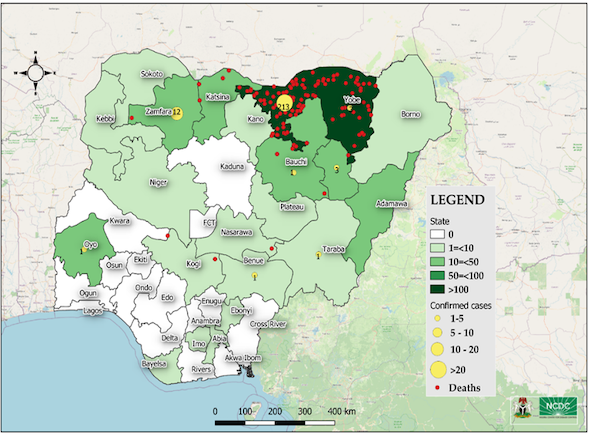Click the 5 - 10 confirmed cases legend circle
The height and width of the screenshot is (436, 590).
(437, 333)
